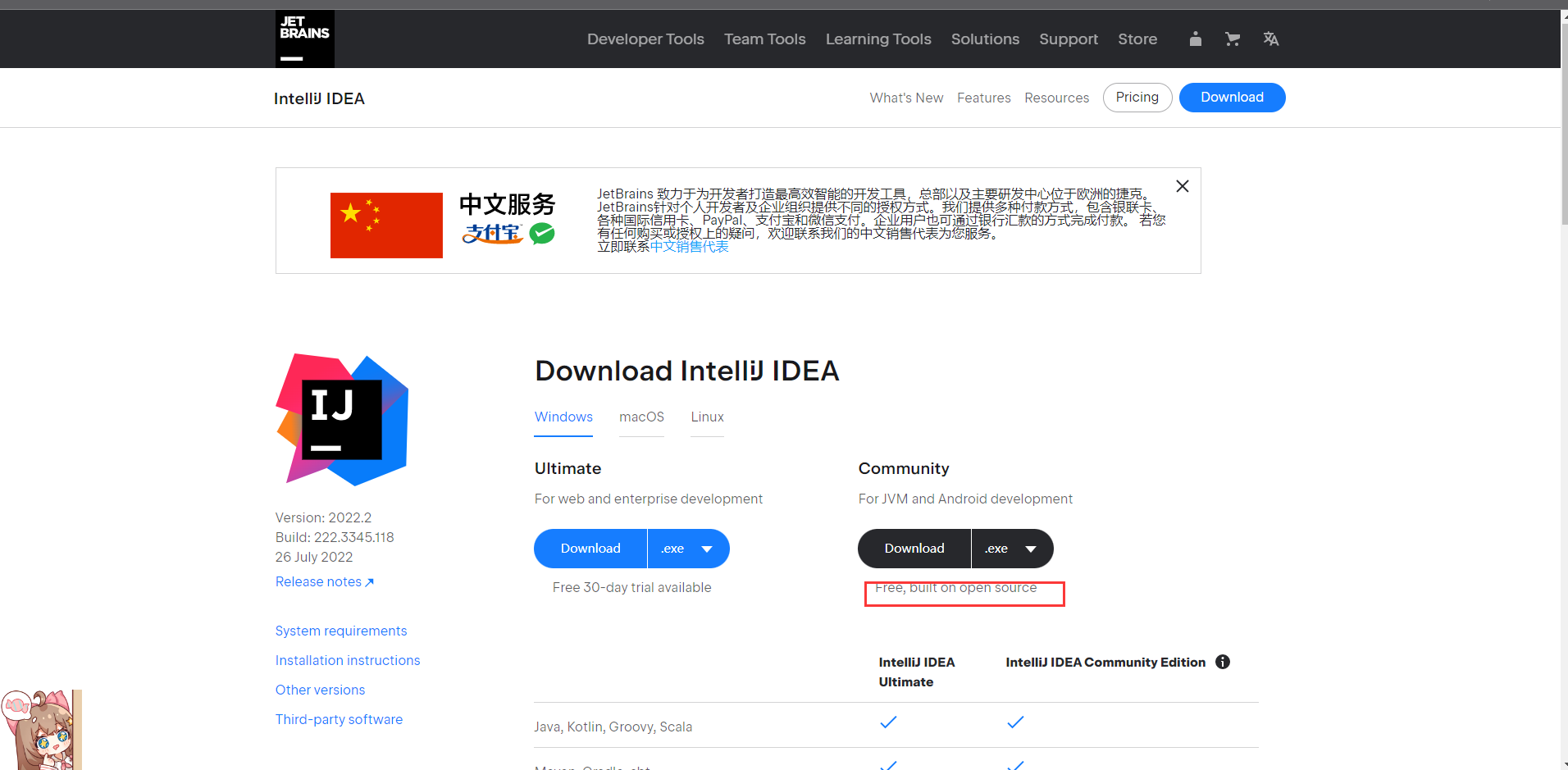Viewport: 1568px width, 770px height.
Task: Go to the Resources page
Action: point(1057,98)
